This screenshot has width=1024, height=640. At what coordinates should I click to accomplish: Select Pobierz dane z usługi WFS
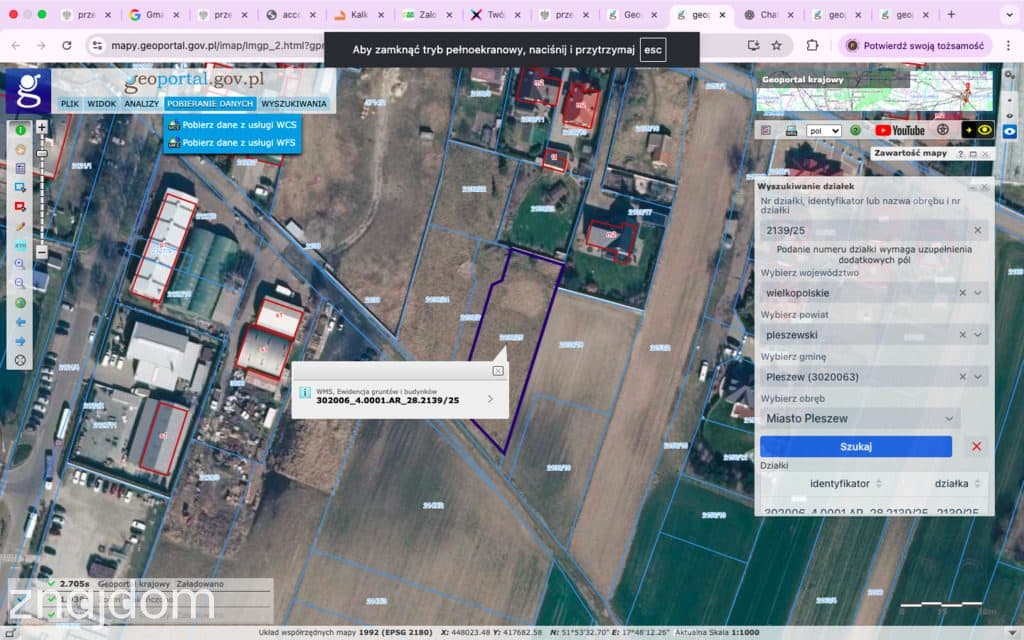(233, 142)
